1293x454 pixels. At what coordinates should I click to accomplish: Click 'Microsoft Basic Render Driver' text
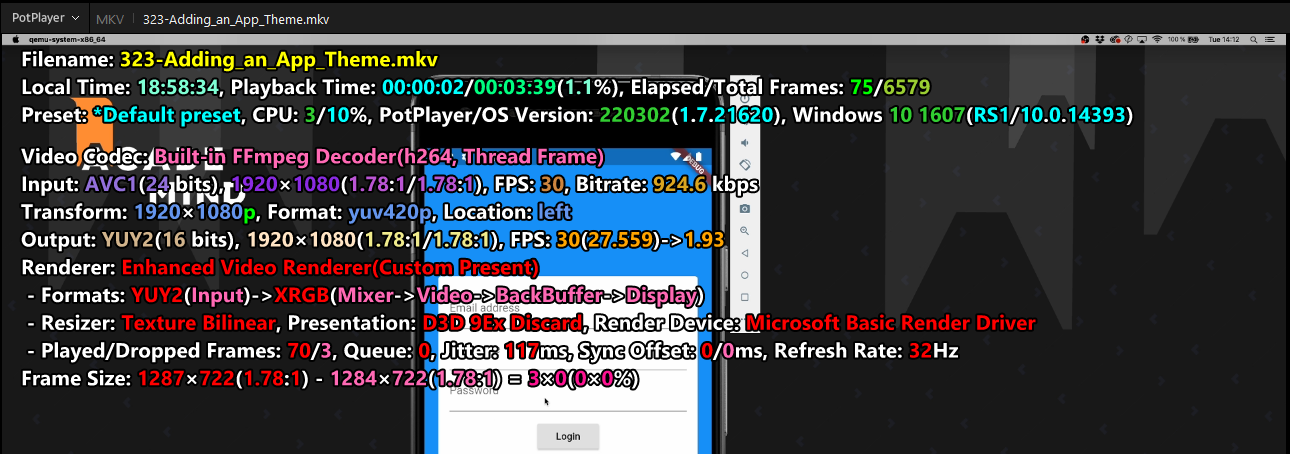(890, 323)
